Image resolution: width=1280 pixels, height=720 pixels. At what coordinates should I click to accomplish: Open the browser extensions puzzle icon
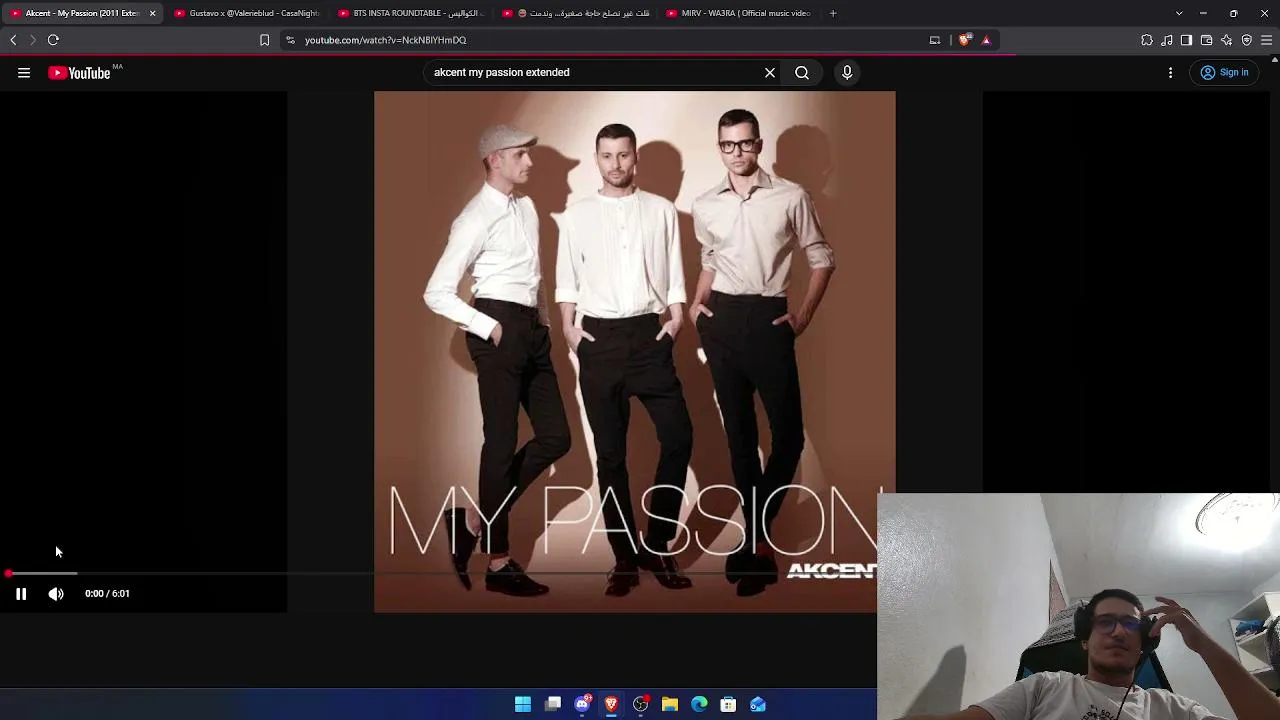[x=1147, y=40]
